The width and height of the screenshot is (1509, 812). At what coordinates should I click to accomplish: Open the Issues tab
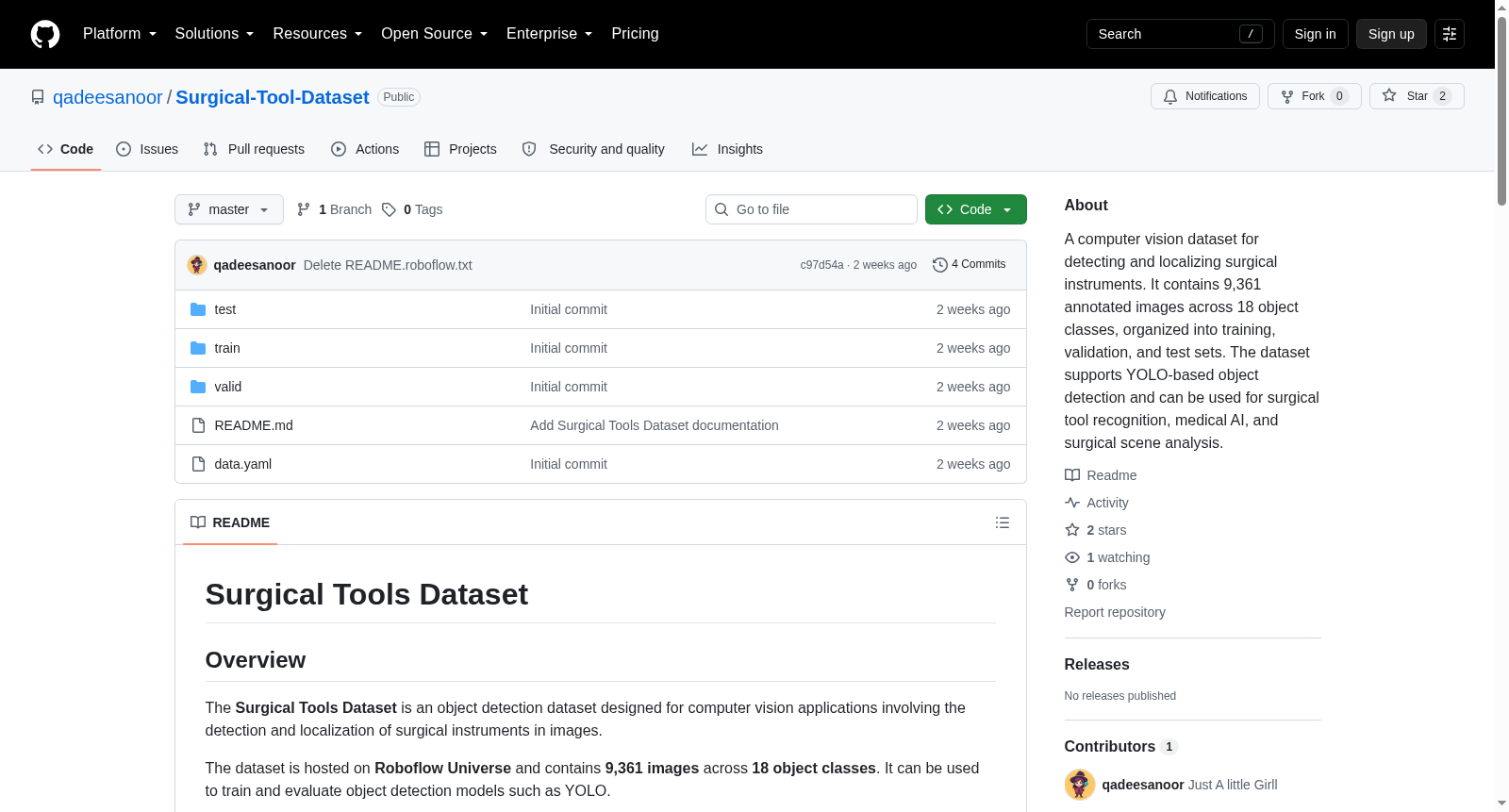(x=147, y=149)
